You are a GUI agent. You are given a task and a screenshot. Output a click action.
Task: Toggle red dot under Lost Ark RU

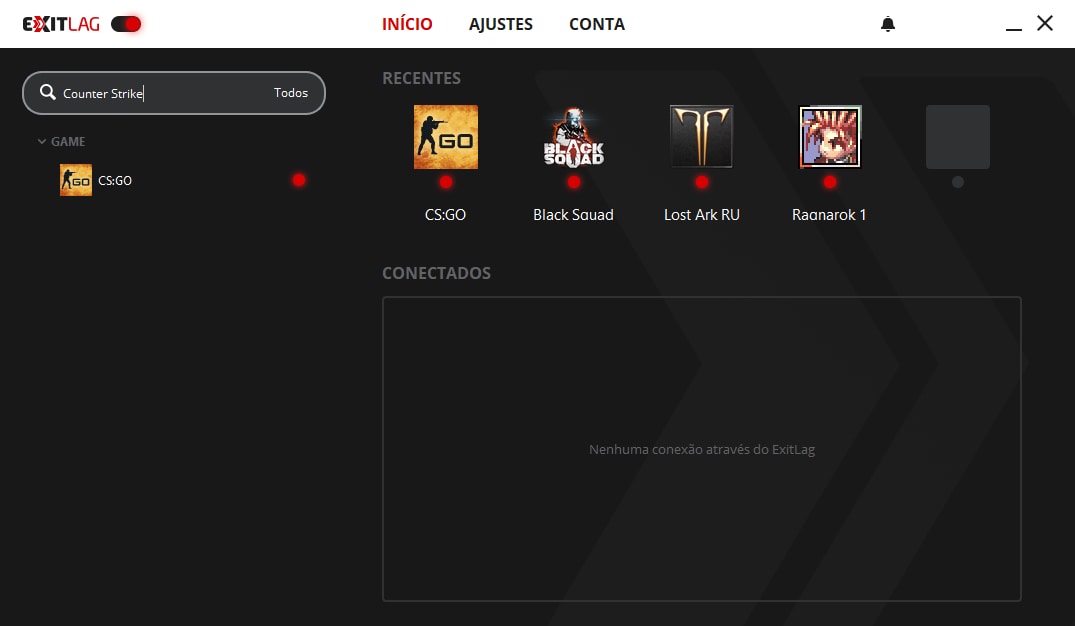701,182
